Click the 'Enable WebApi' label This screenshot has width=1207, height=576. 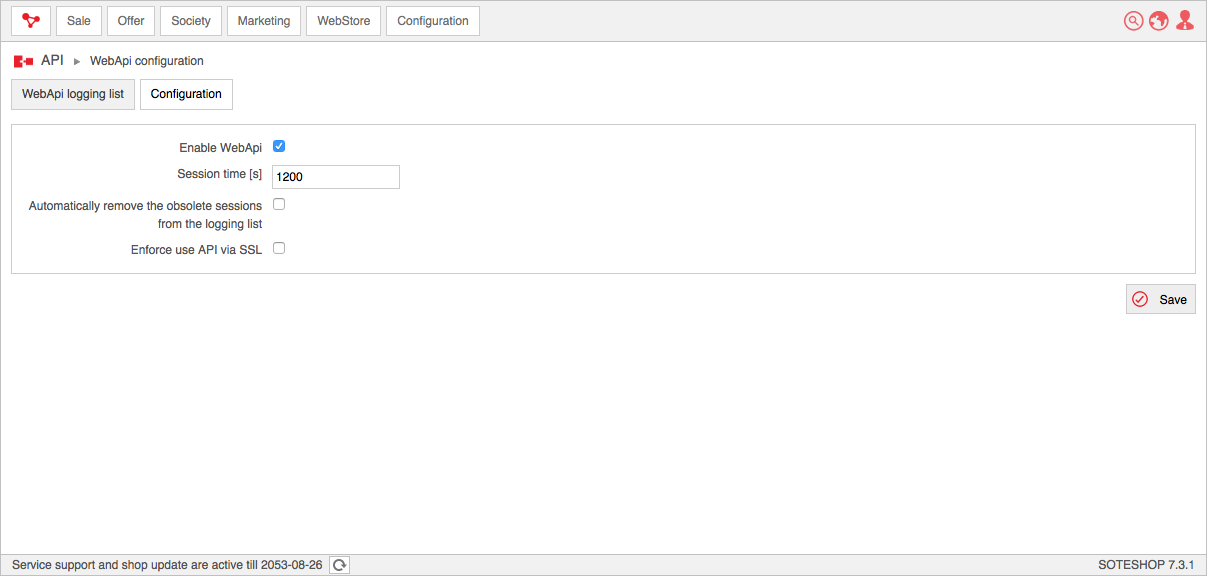221,148
